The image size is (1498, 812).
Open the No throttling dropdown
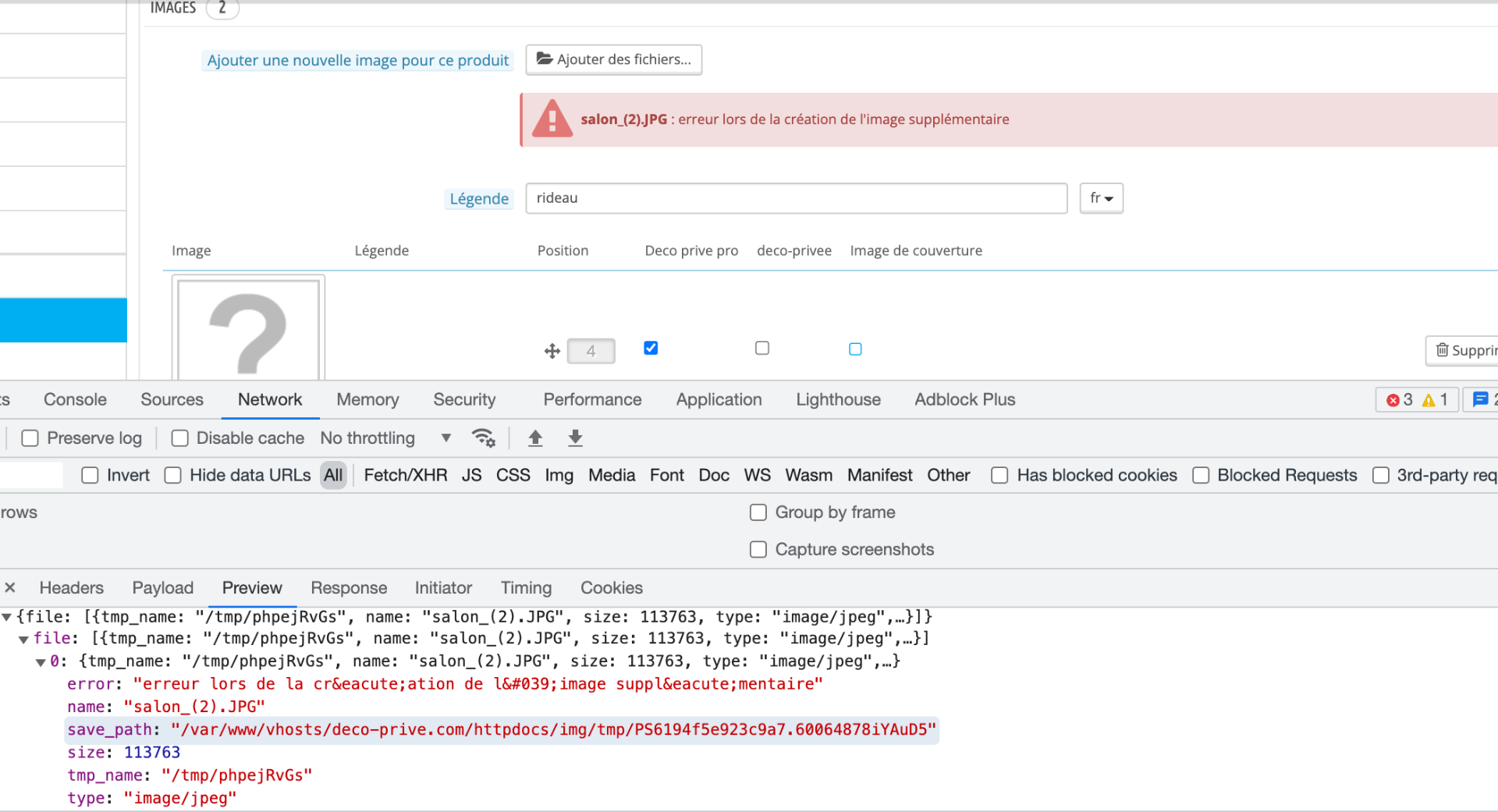pyautogui.click(x=385, y=438)
